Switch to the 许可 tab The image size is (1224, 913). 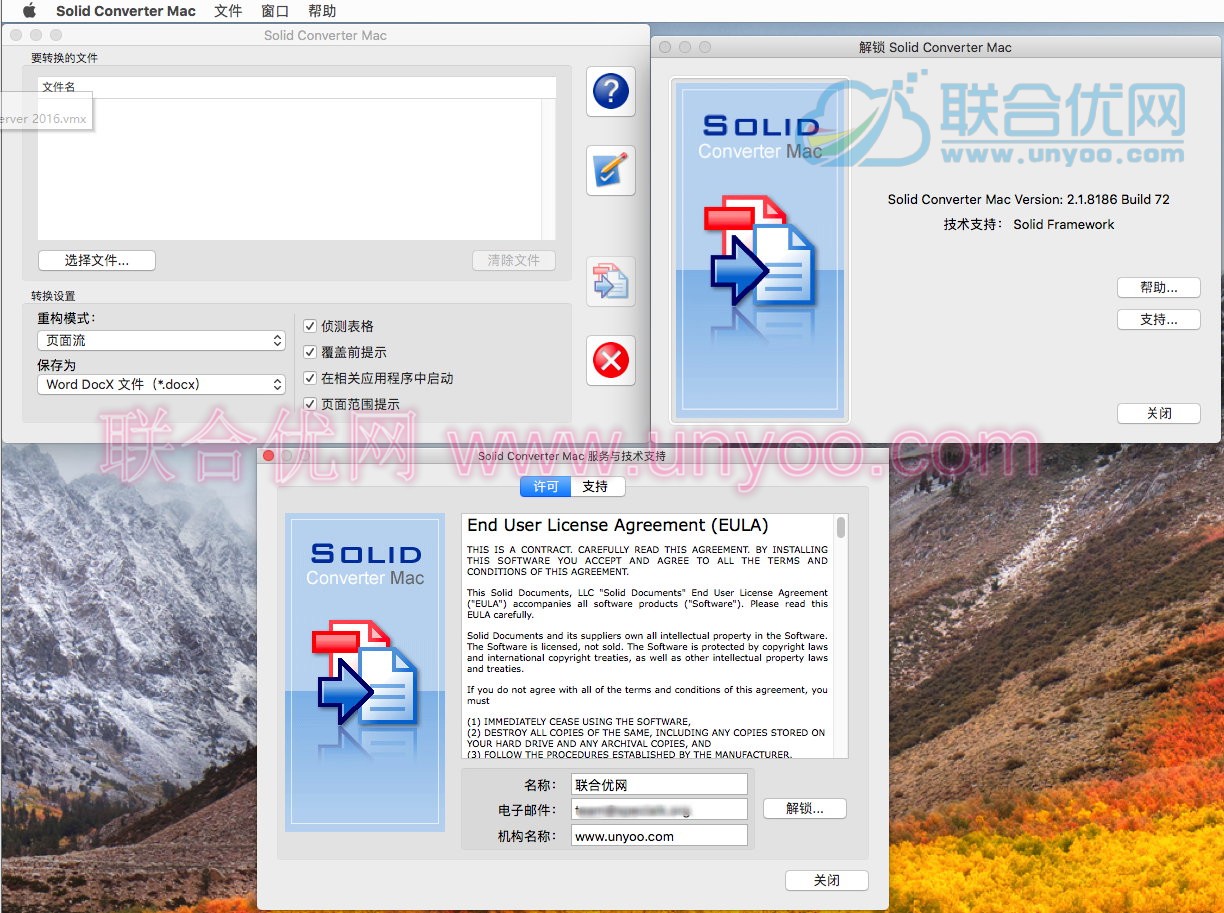546,486
